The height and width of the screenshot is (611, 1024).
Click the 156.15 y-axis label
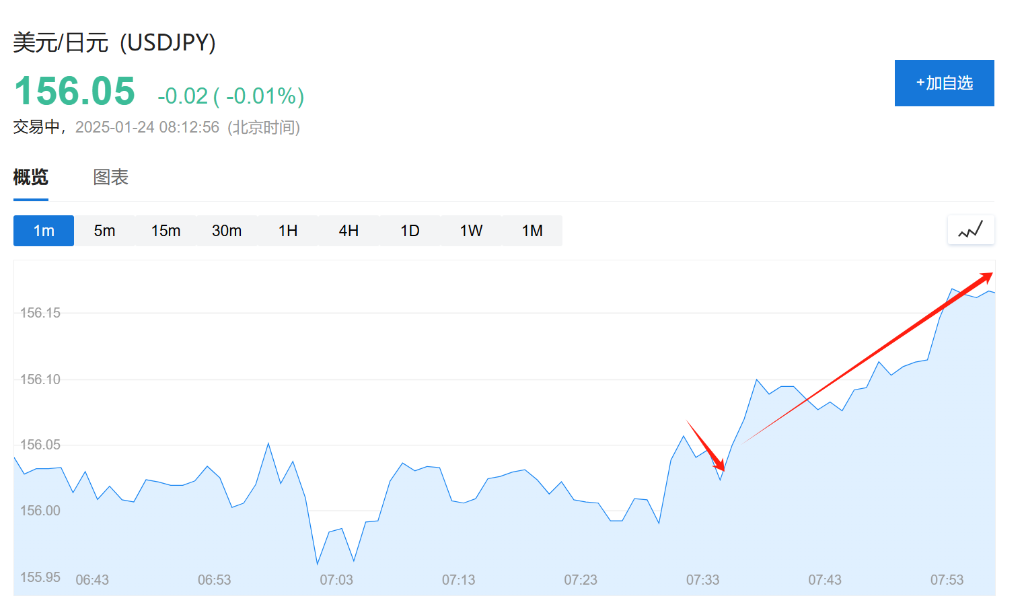[40, 313]
